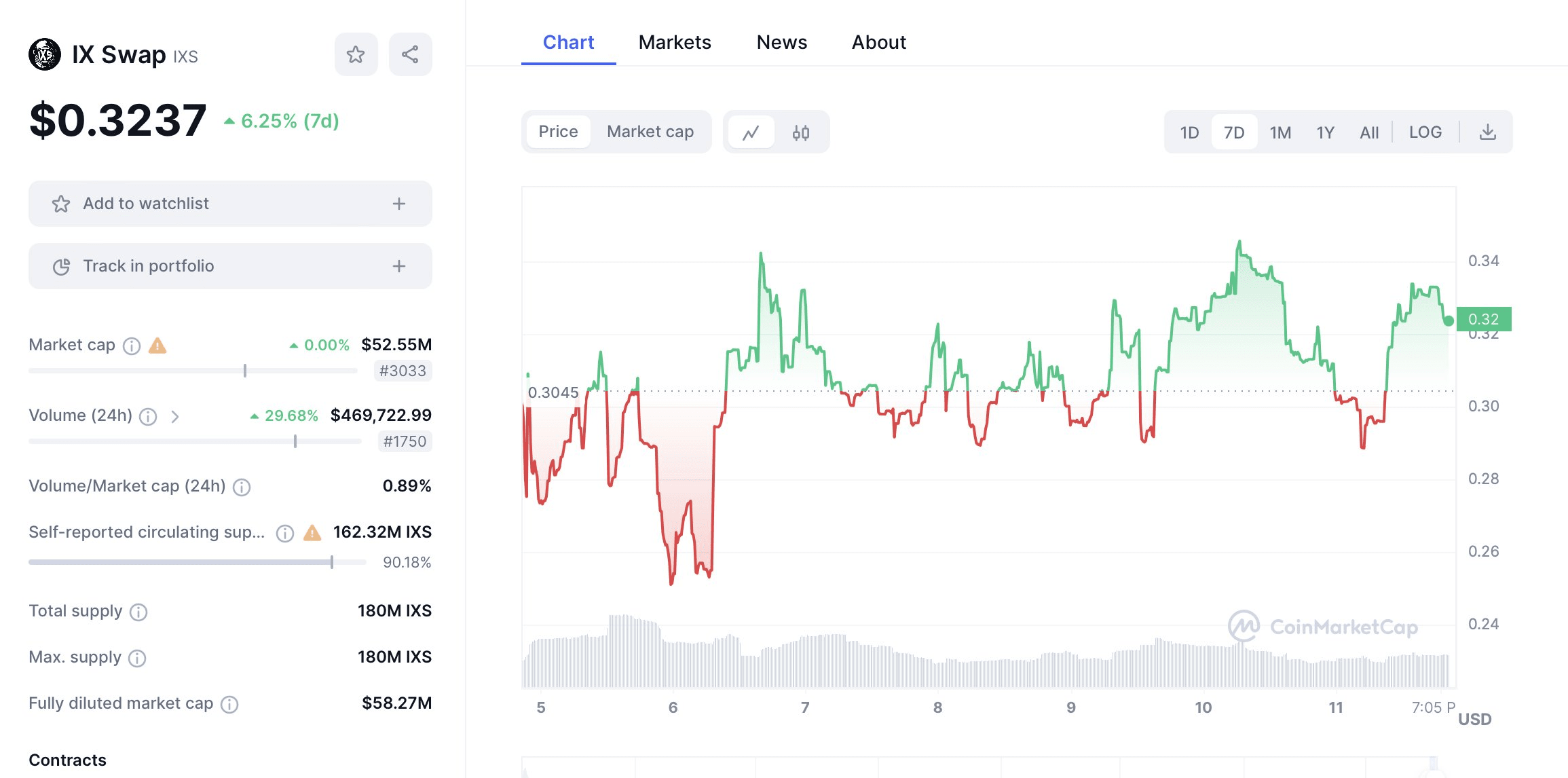Screen dimensions: 1568x778
Task: Click Fully diluted market cap info icon
Action: click(x=229, y=705)
